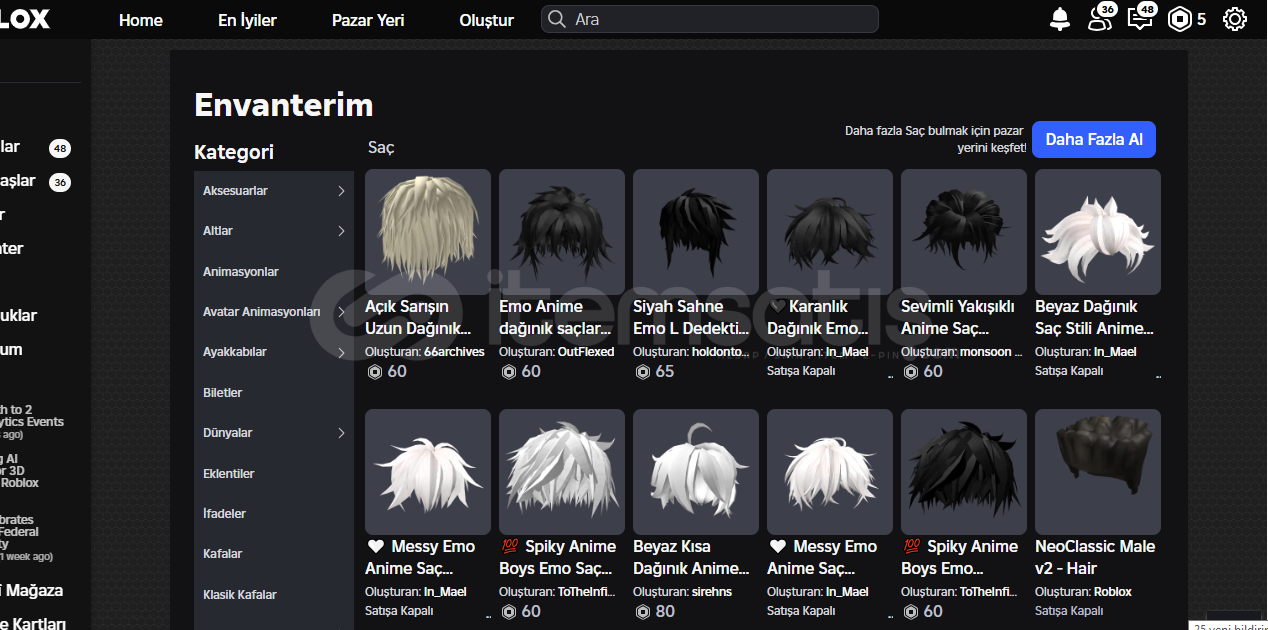
Task: Open the Açık Sarışın Uzun Dağınık hair thumbnail
Action: click(x=428, y=232)
